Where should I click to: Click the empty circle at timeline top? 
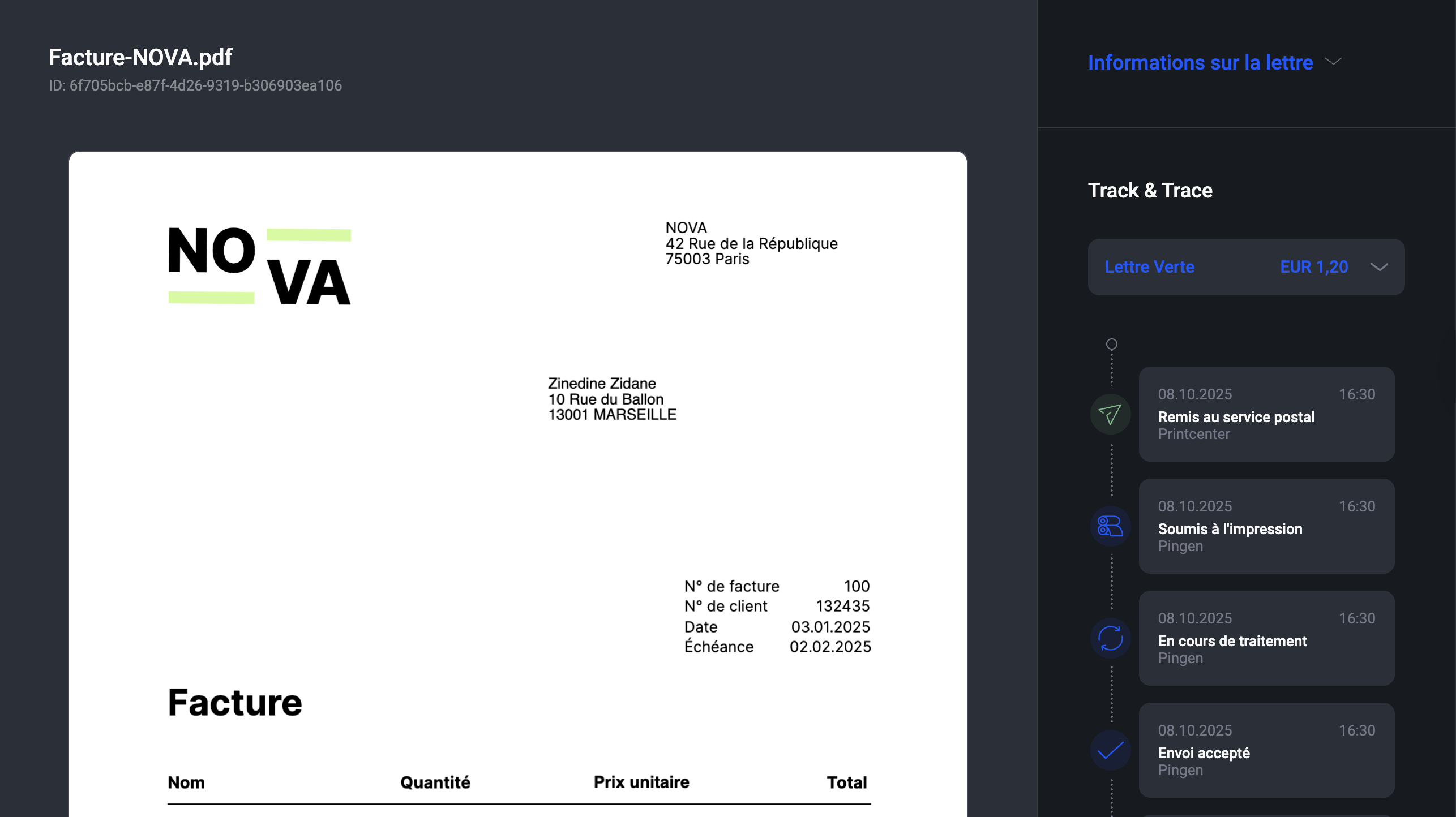tap(1111, 344)
